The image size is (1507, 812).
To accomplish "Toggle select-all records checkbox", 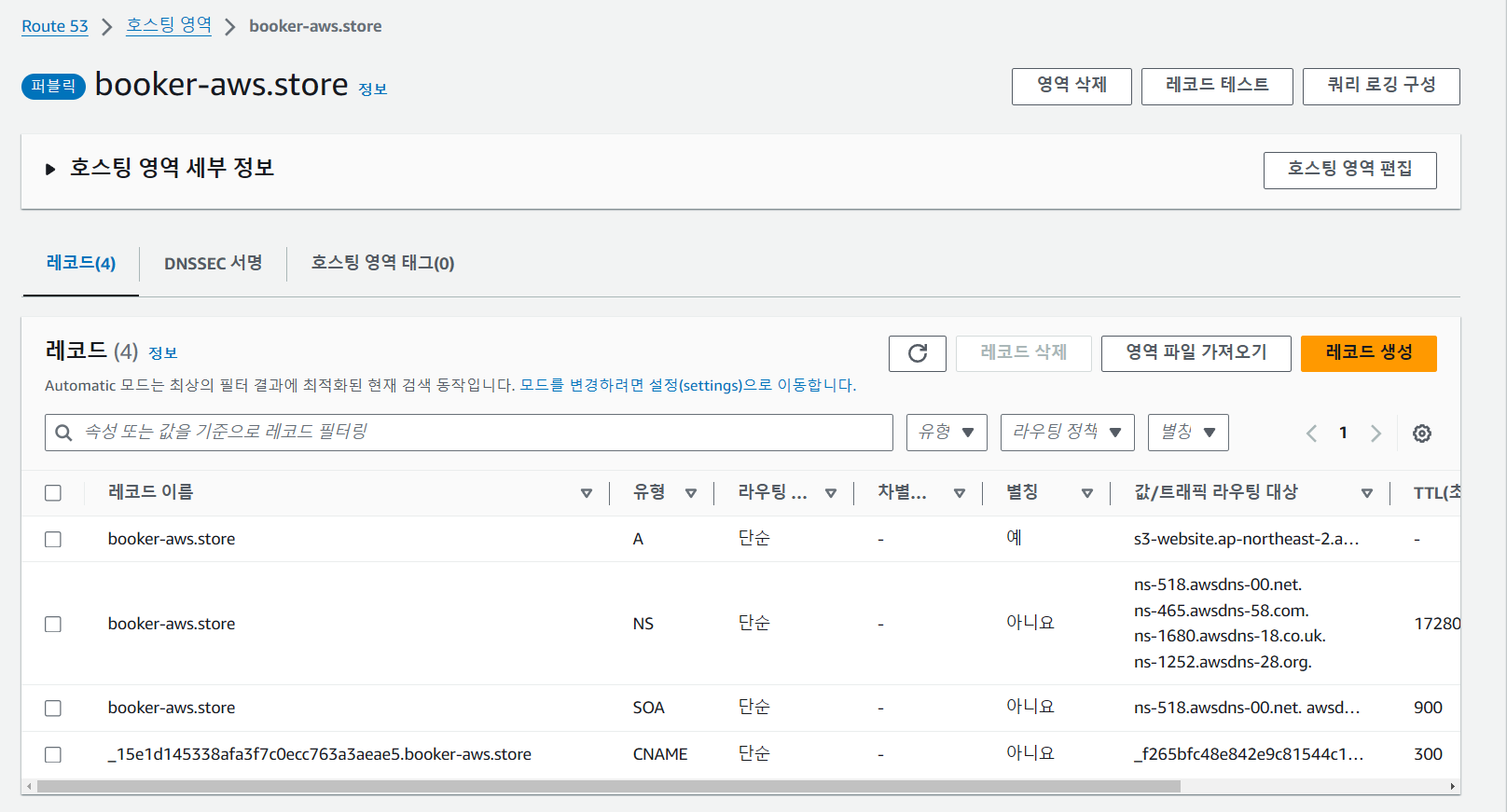I will click(53, 493).
